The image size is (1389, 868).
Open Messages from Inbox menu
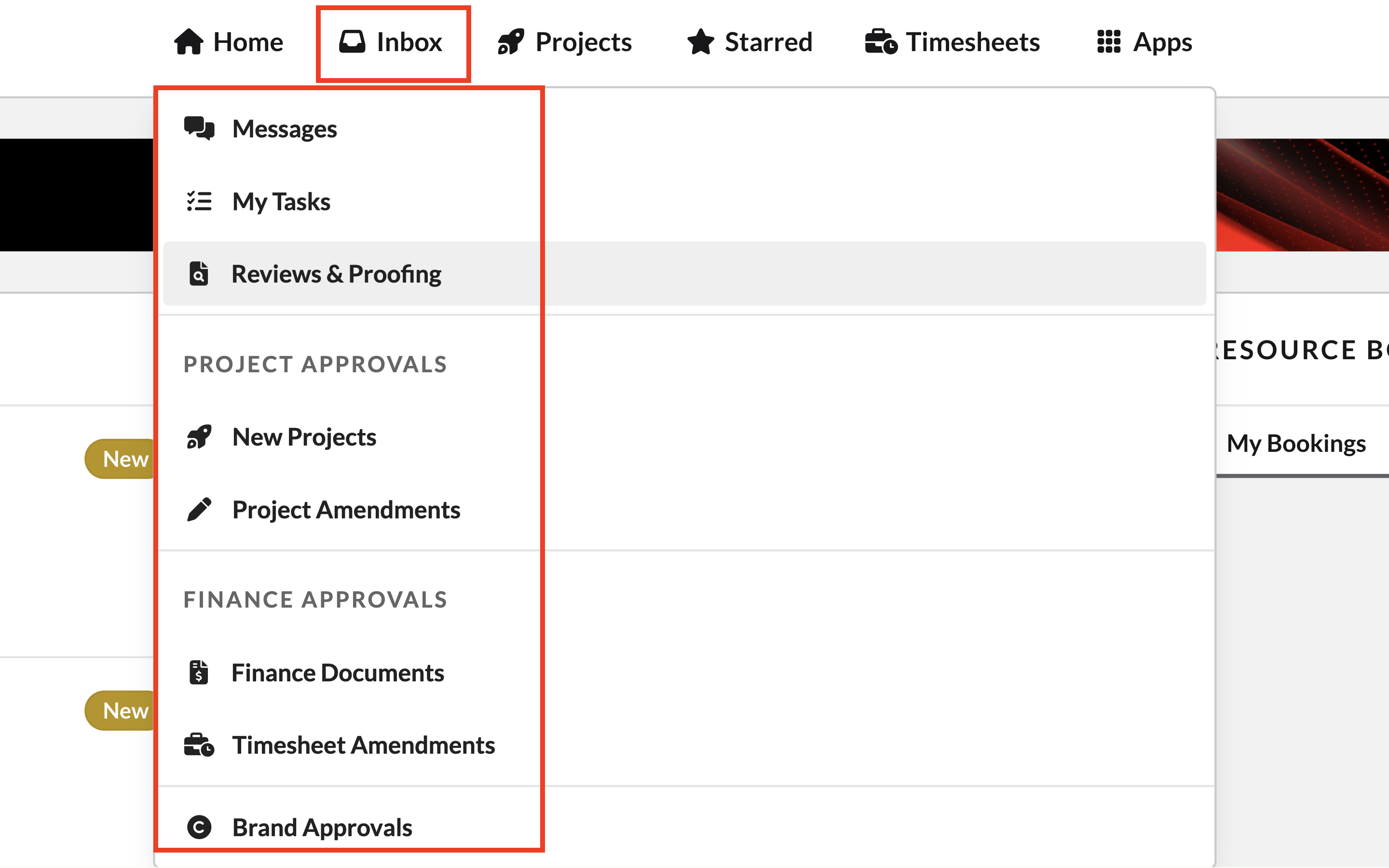coord(284,129)
